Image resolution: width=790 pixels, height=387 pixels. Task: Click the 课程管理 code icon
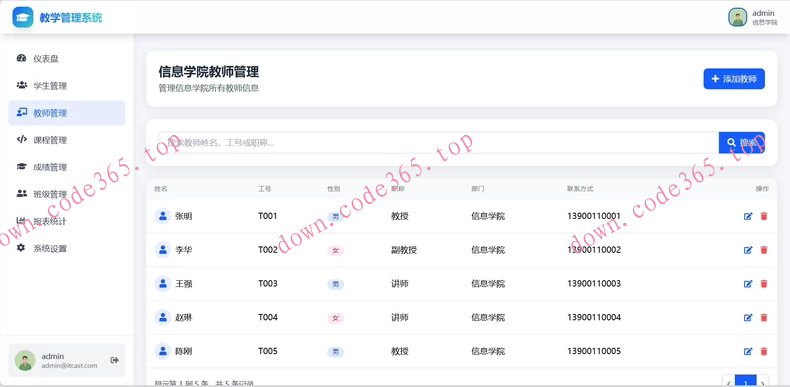[x=21, y=140]
